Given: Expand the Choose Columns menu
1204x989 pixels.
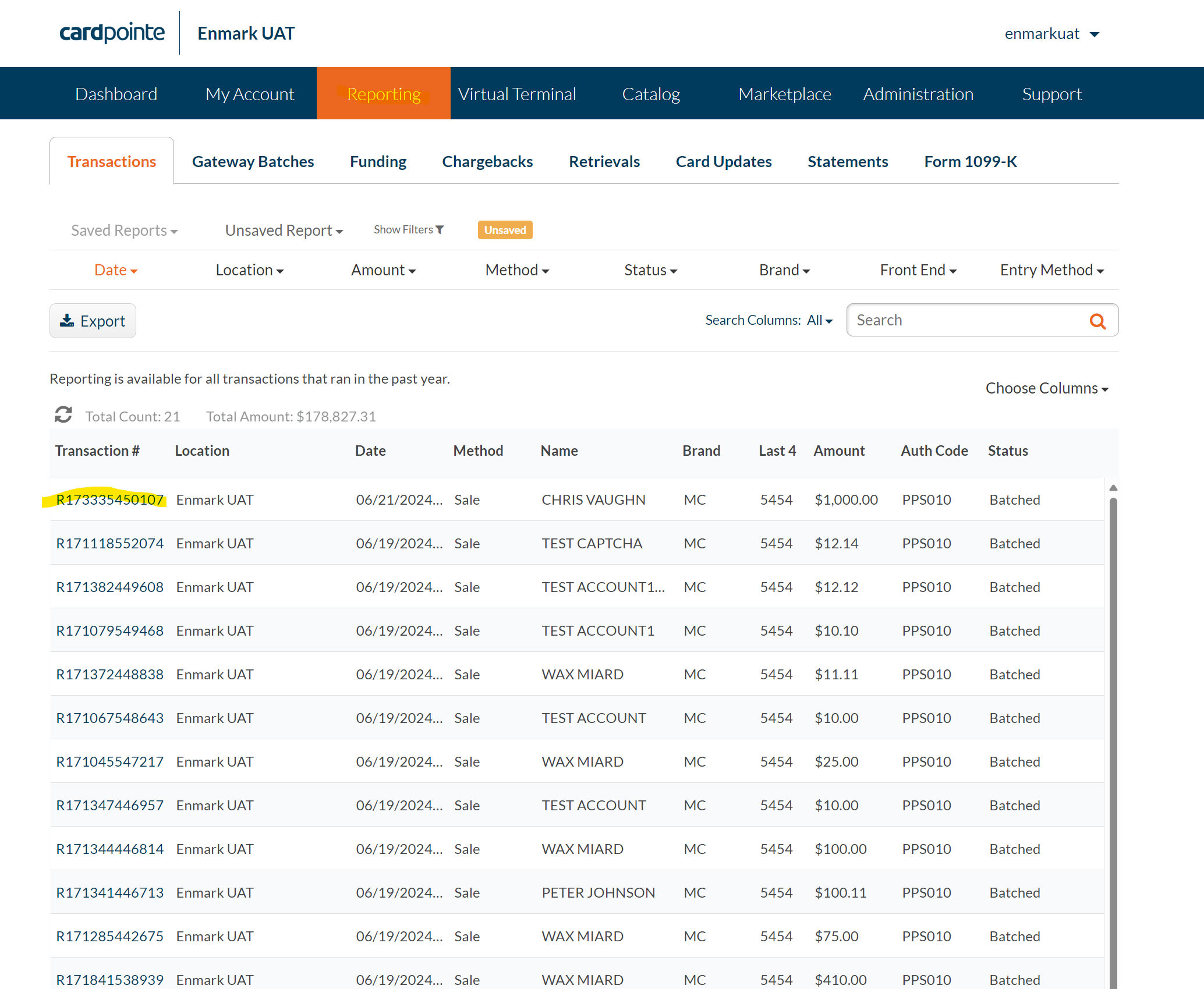Looking at the screenshot, I should [1047, 388].
